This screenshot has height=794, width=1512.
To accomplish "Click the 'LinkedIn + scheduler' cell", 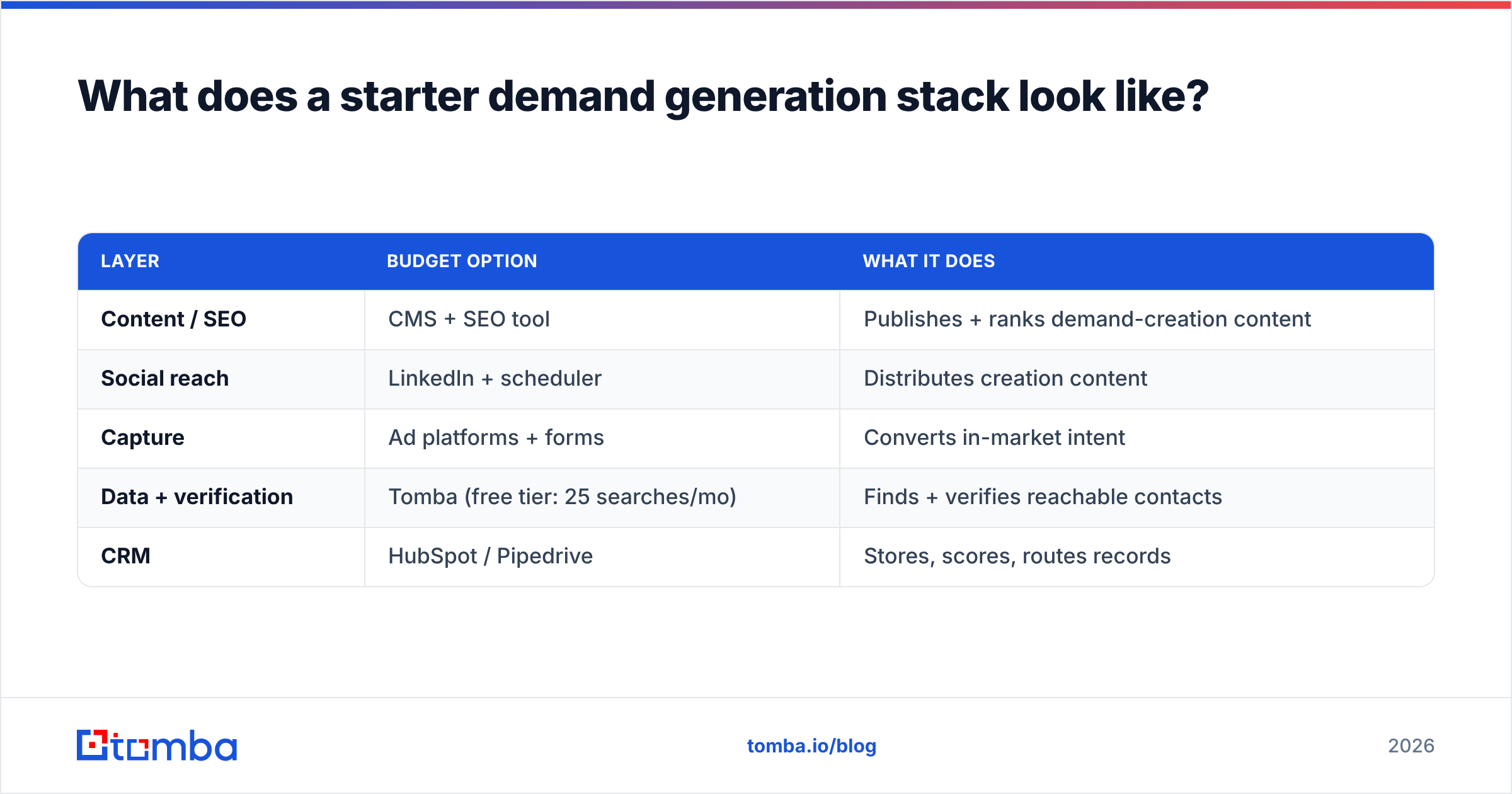I will pos(602,379).
